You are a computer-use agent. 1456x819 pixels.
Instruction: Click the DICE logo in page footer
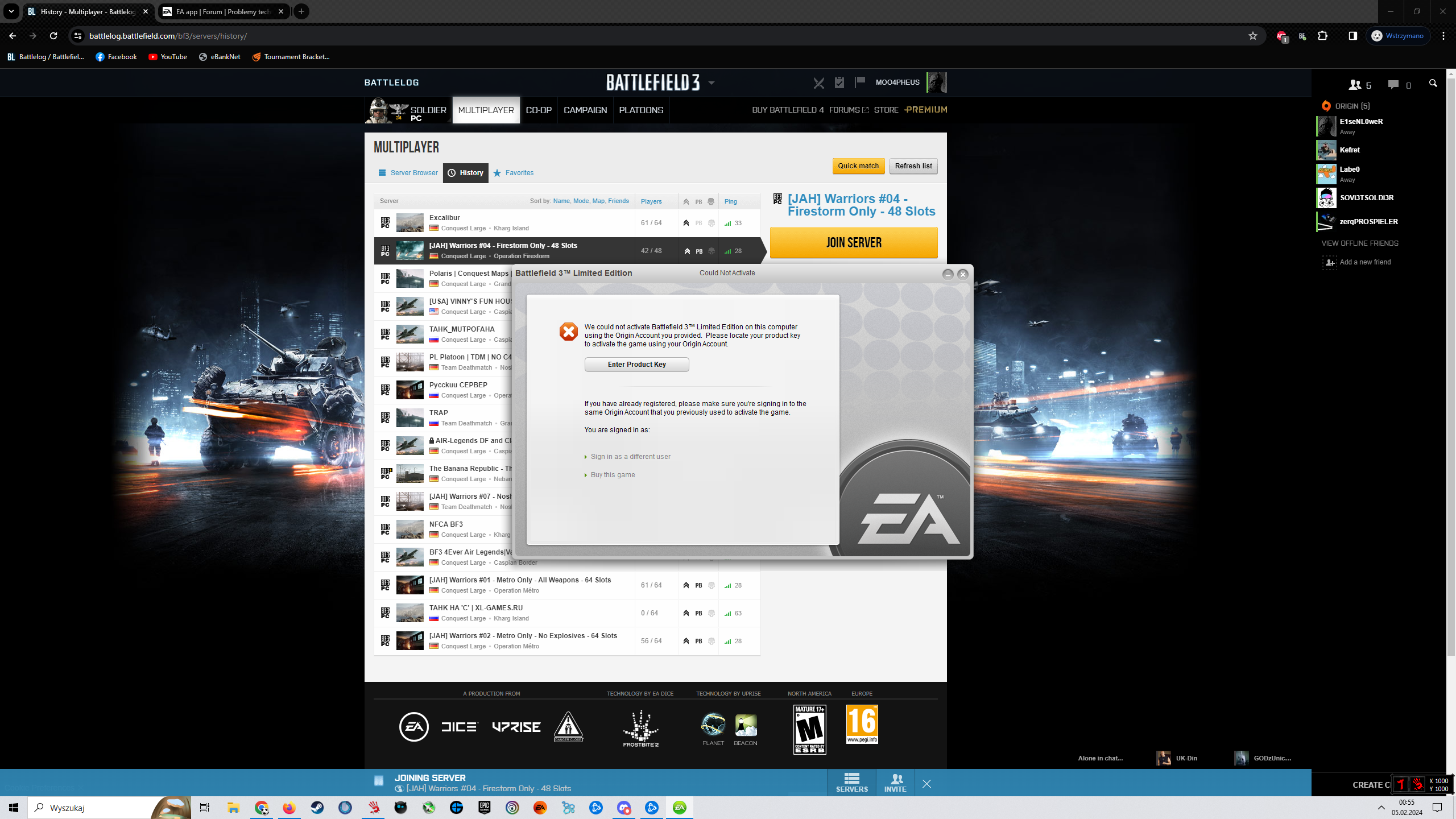[x=460, y=727]
